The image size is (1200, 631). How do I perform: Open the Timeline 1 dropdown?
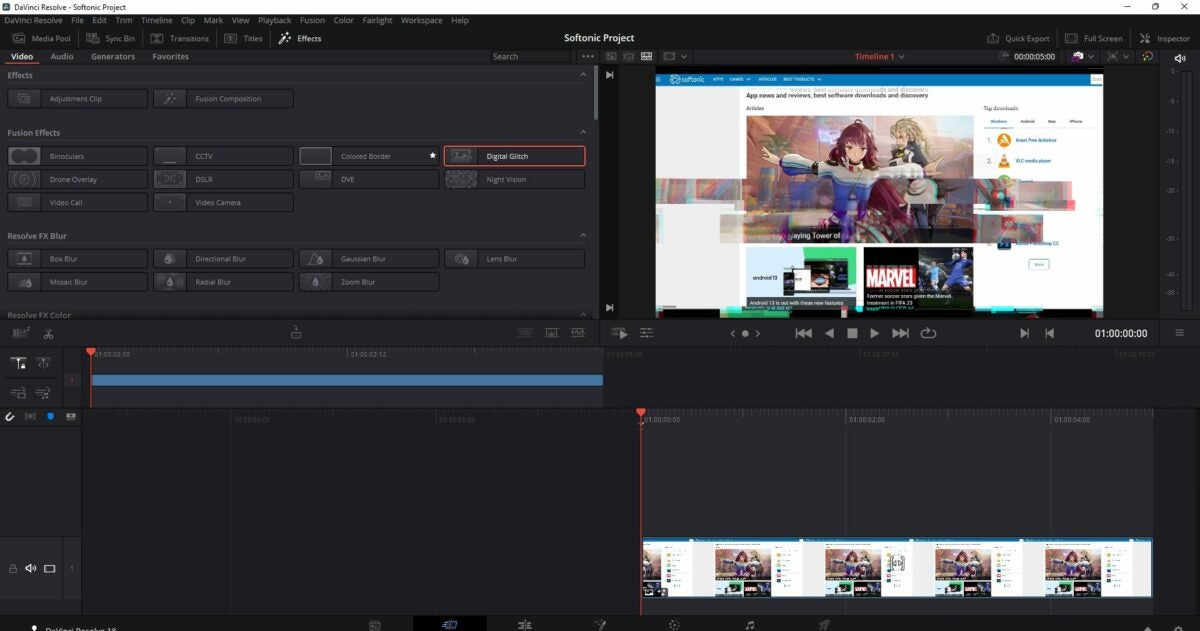879,56
